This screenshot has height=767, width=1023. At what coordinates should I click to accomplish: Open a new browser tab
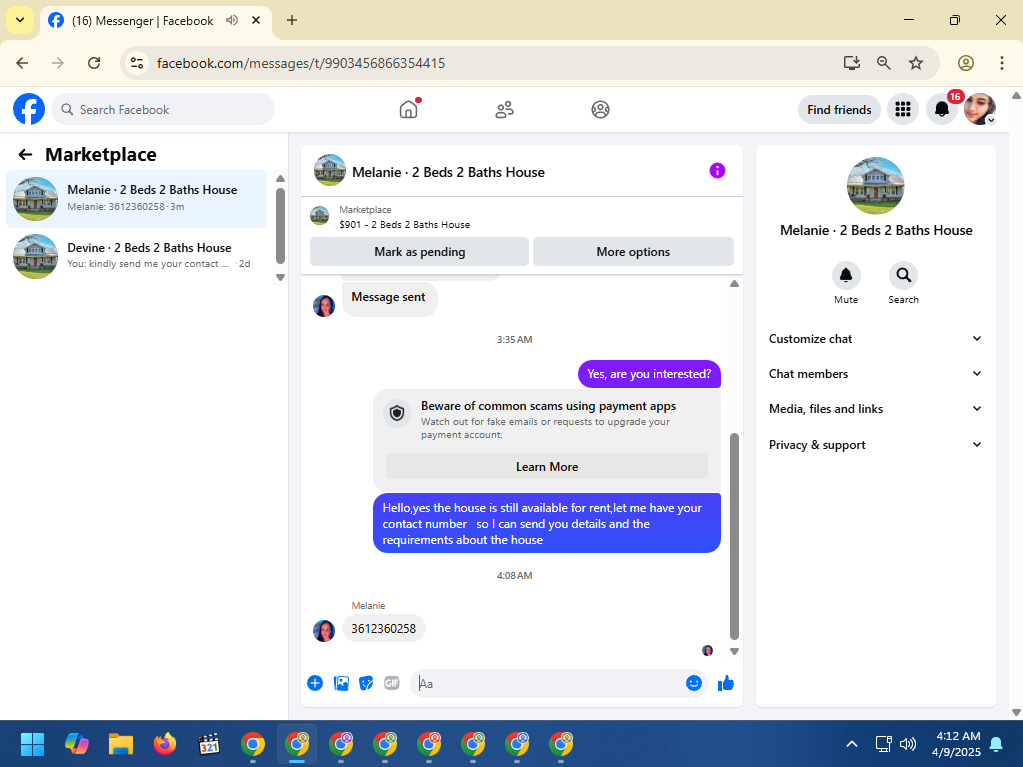click(292, 20)
